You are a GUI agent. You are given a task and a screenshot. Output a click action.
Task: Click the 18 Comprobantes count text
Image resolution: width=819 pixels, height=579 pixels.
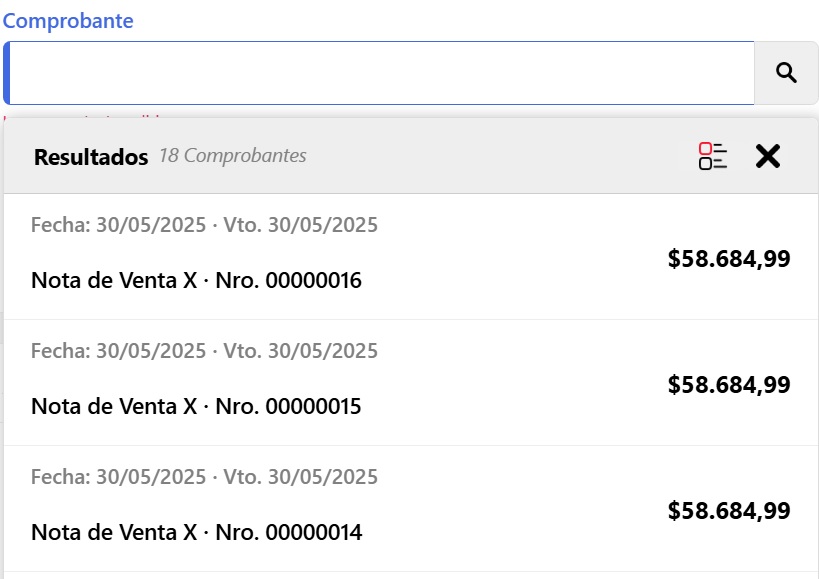click(x=232, y=156)
